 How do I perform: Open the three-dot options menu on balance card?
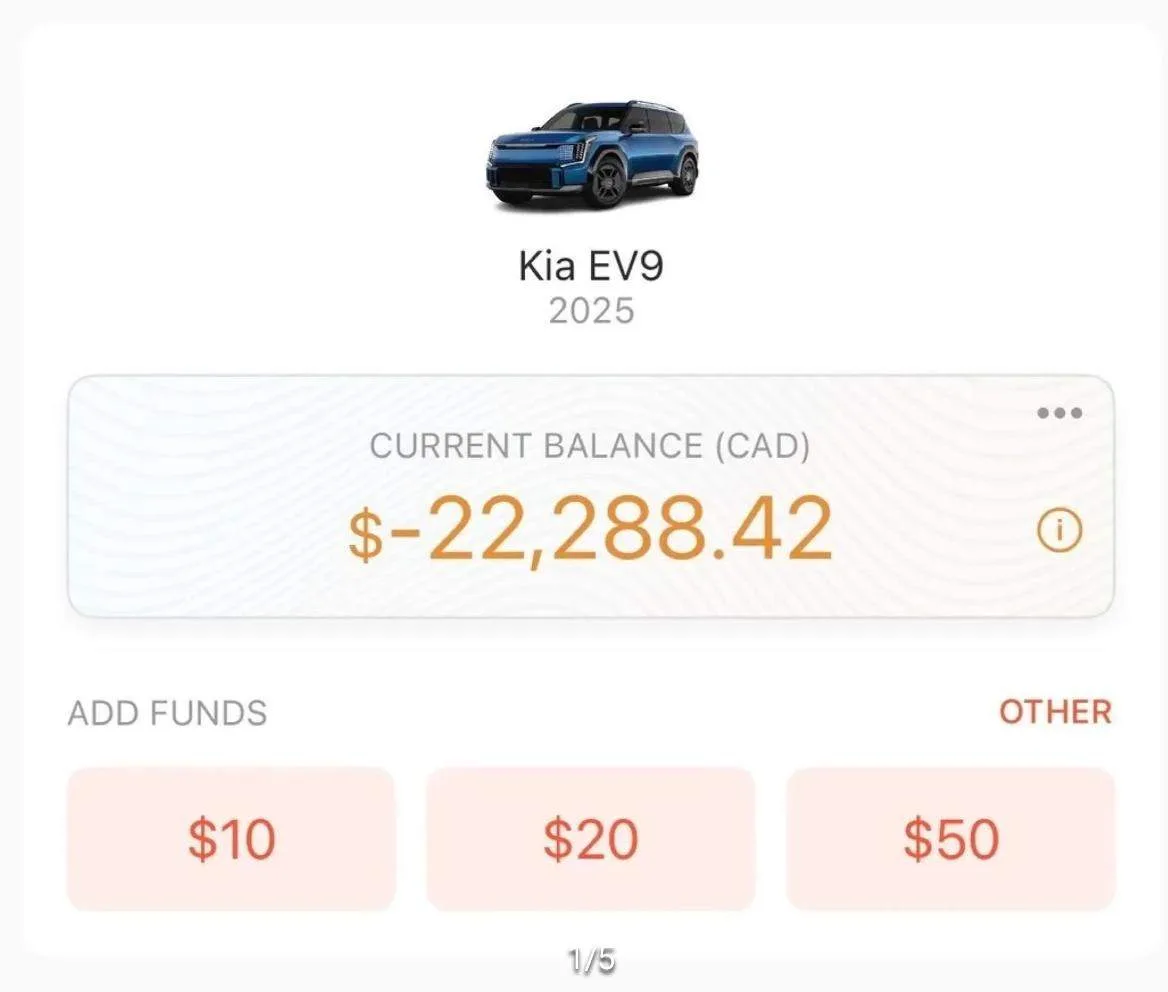pyautogui.click(x=1059, y=413)
